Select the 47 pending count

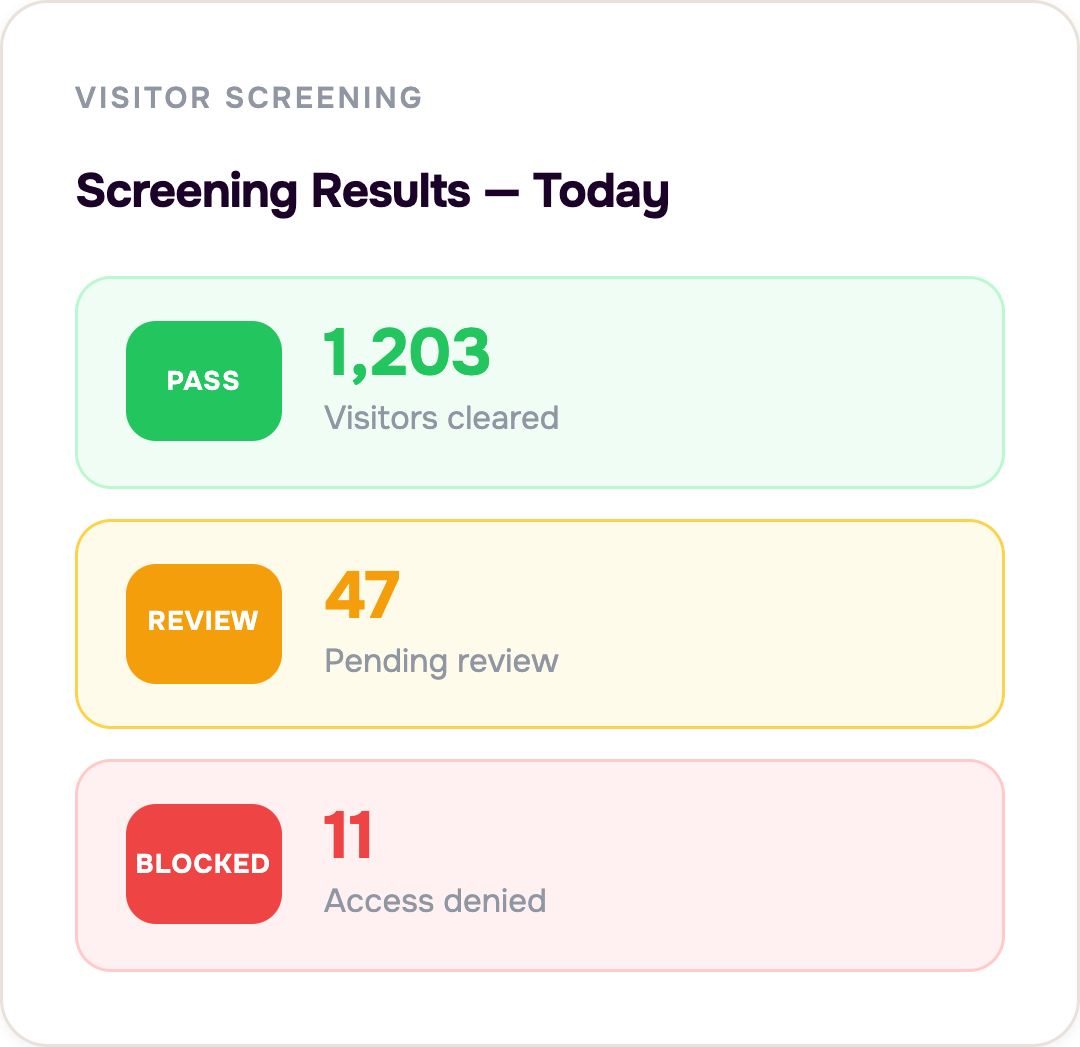click(362, 596)
